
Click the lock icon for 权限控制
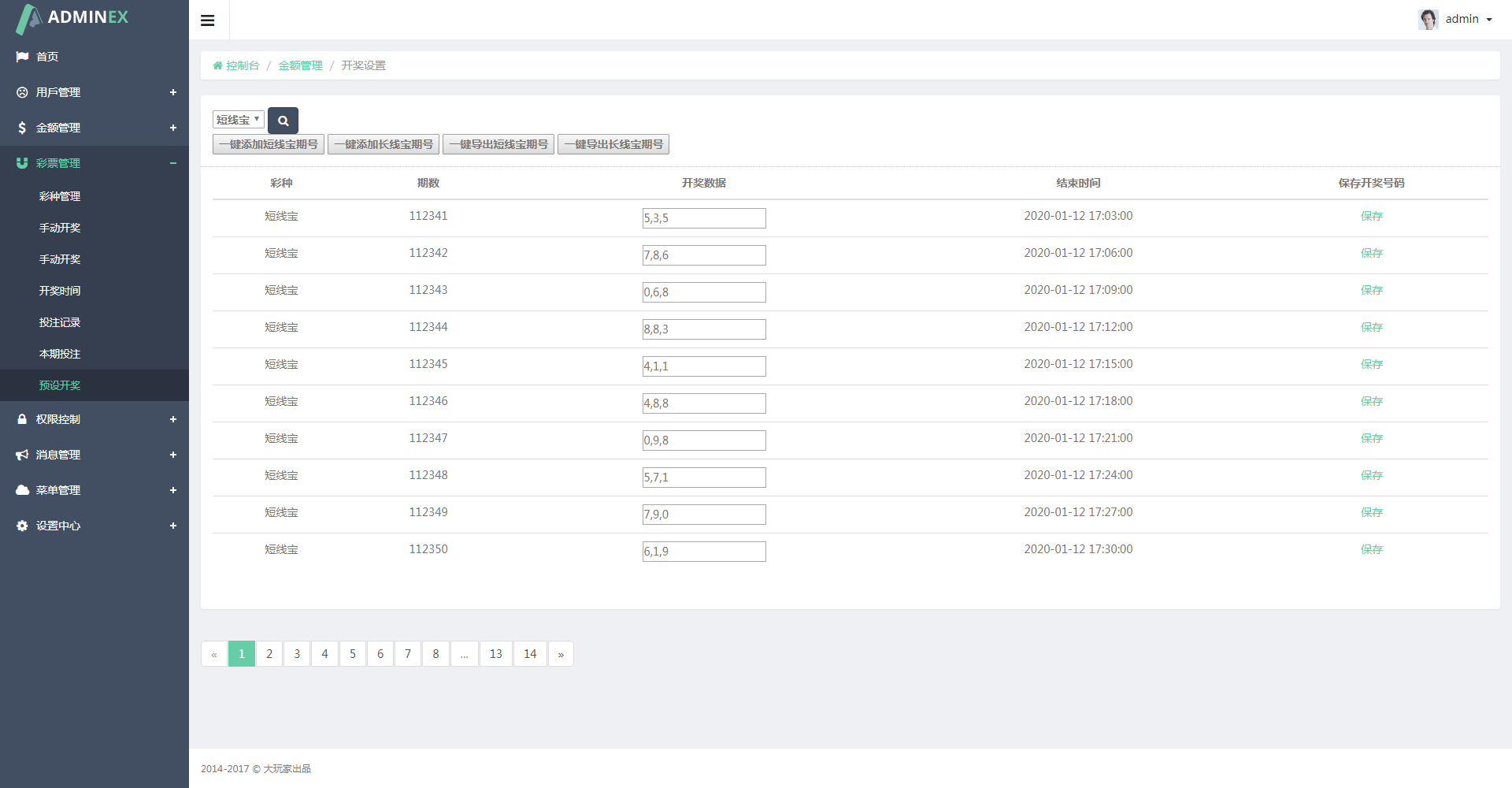(x=22, y=419)
